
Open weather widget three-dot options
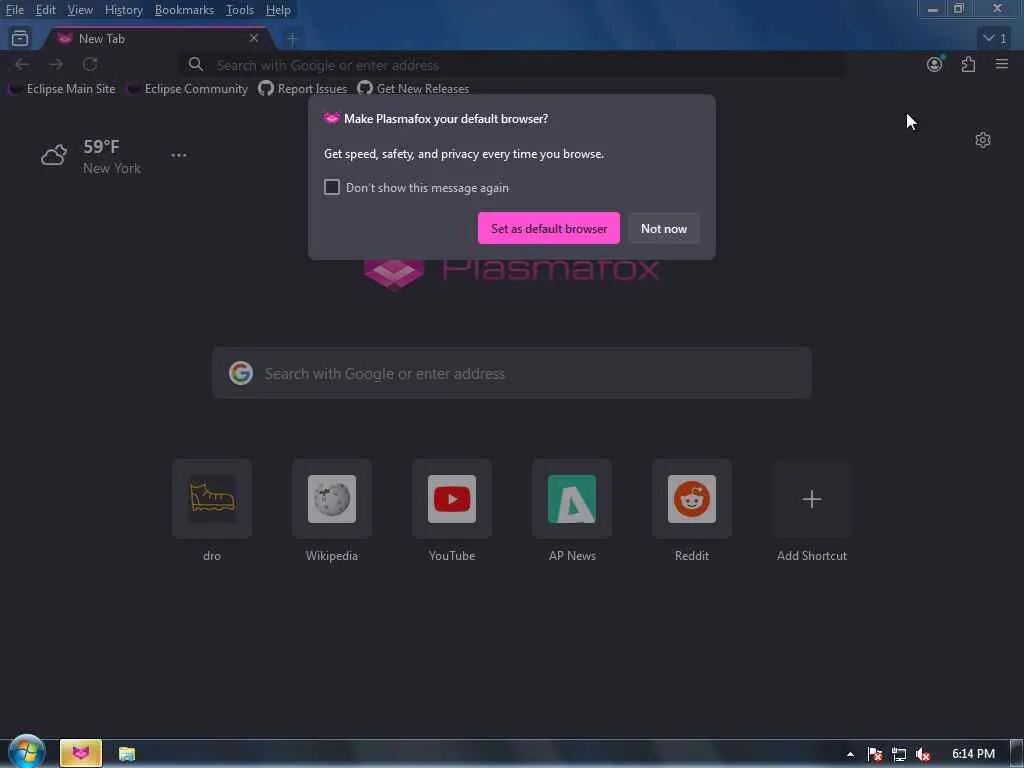179,155
